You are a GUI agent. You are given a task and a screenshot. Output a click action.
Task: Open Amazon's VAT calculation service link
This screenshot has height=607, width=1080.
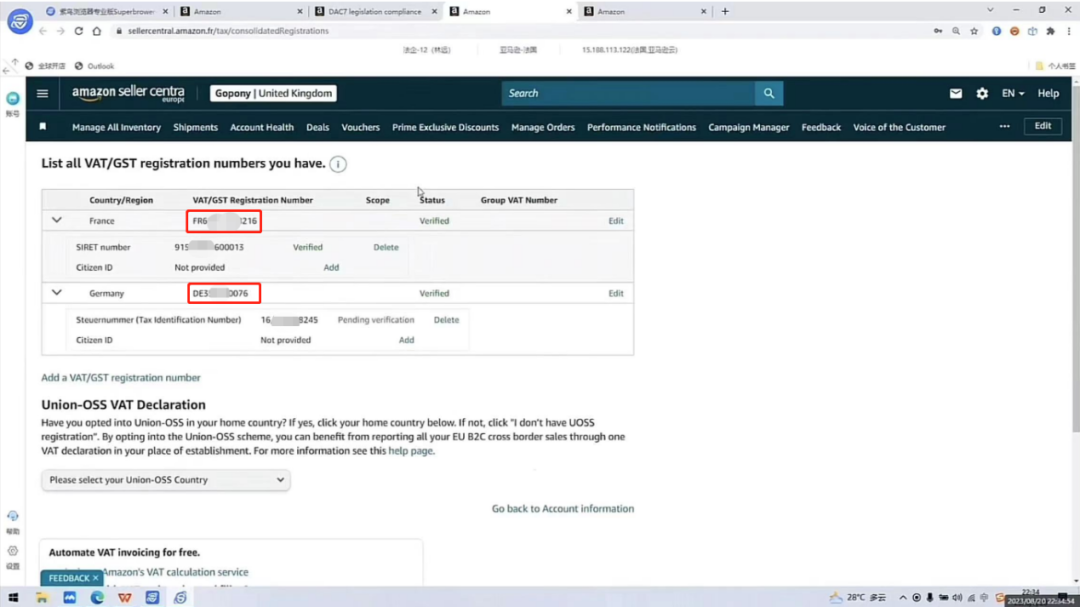(x=175, y=572)
